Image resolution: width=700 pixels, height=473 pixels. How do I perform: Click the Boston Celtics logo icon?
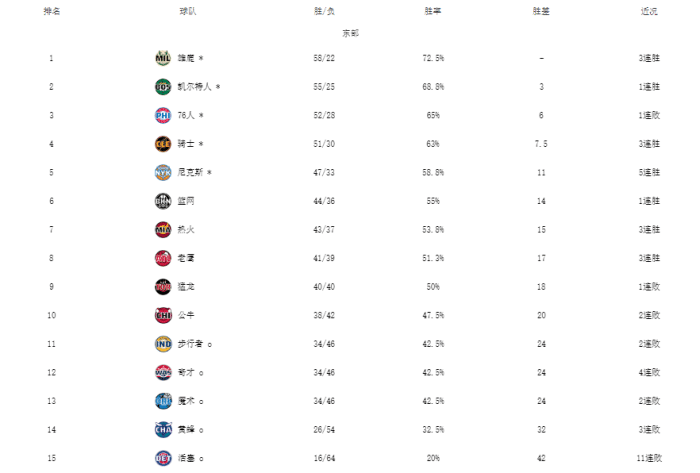(163, 87)
